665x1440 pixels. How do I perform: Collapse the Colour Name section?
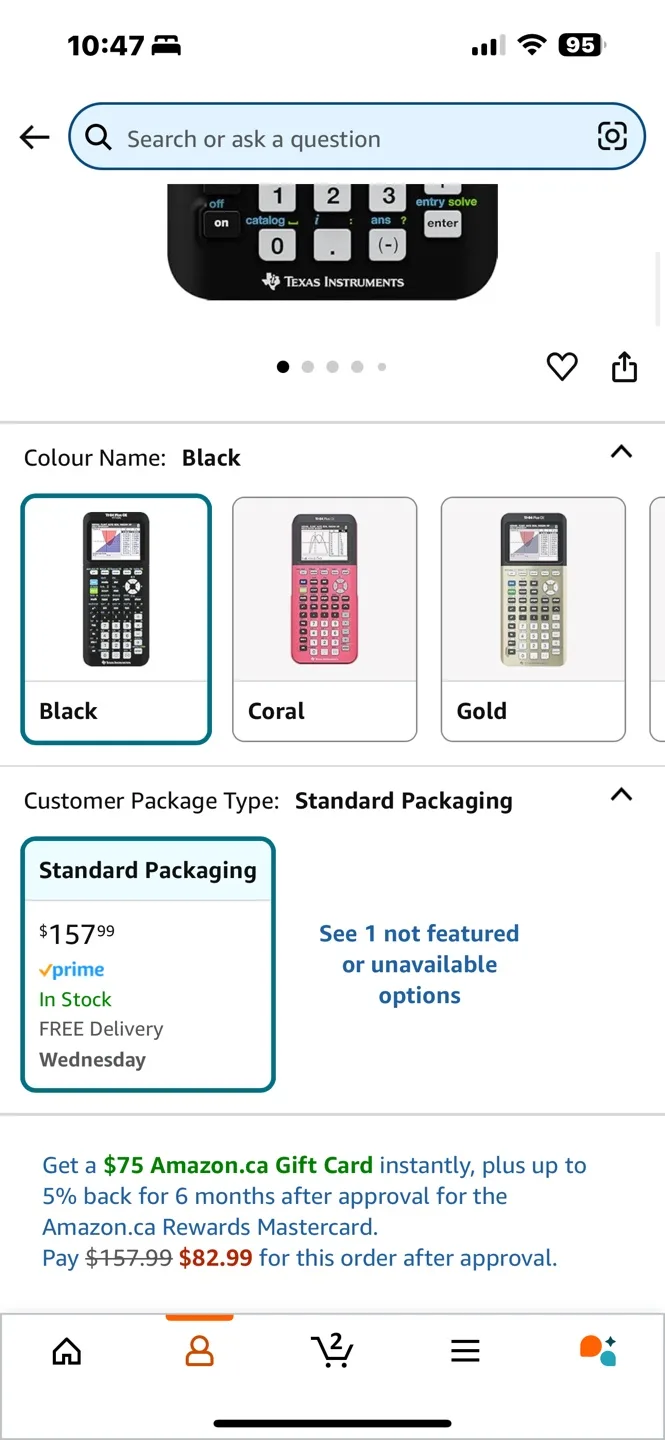[620, 452]
